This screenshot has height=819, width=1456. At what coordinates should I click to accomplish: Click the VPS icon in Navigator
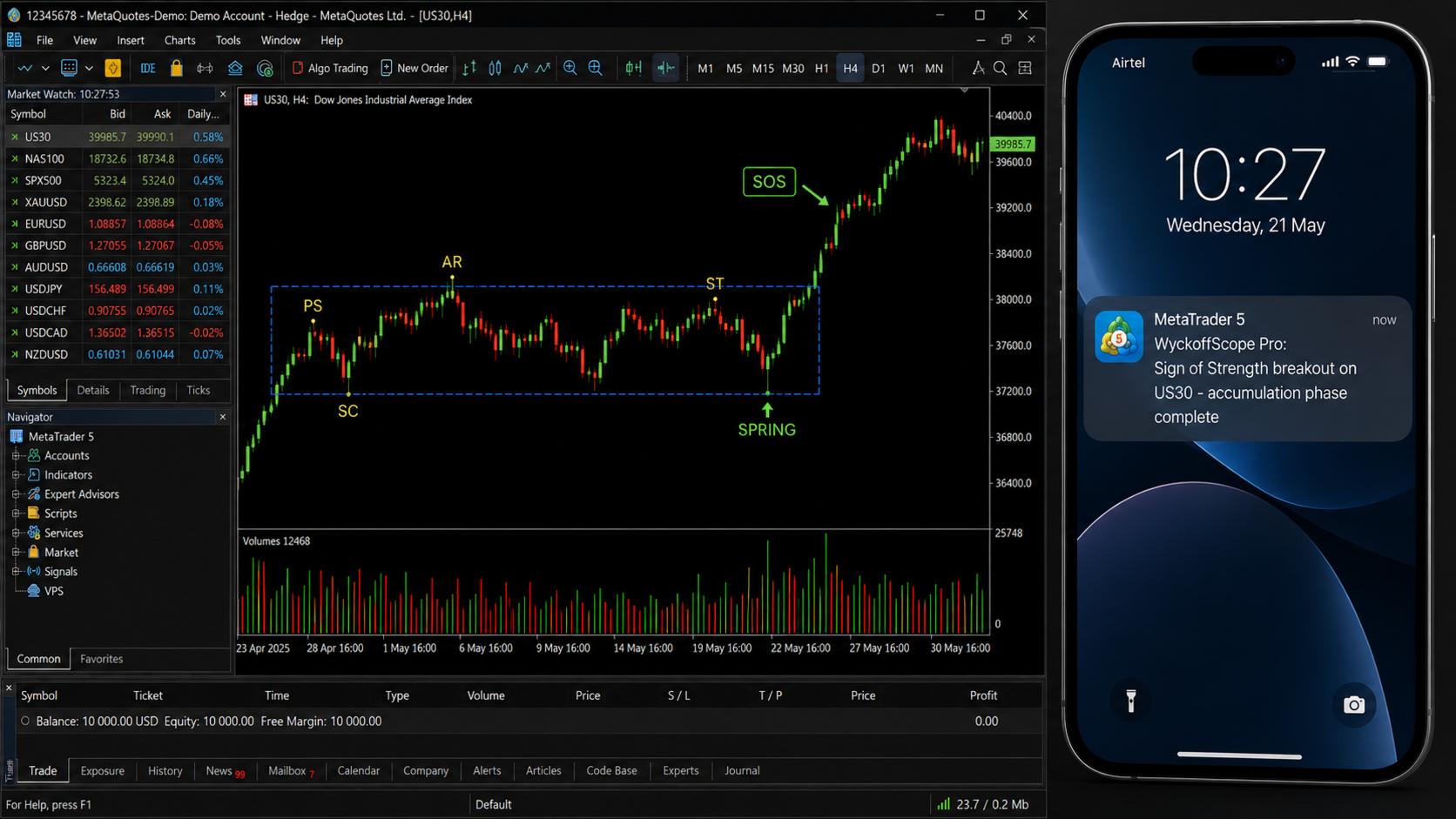point(34,591)
